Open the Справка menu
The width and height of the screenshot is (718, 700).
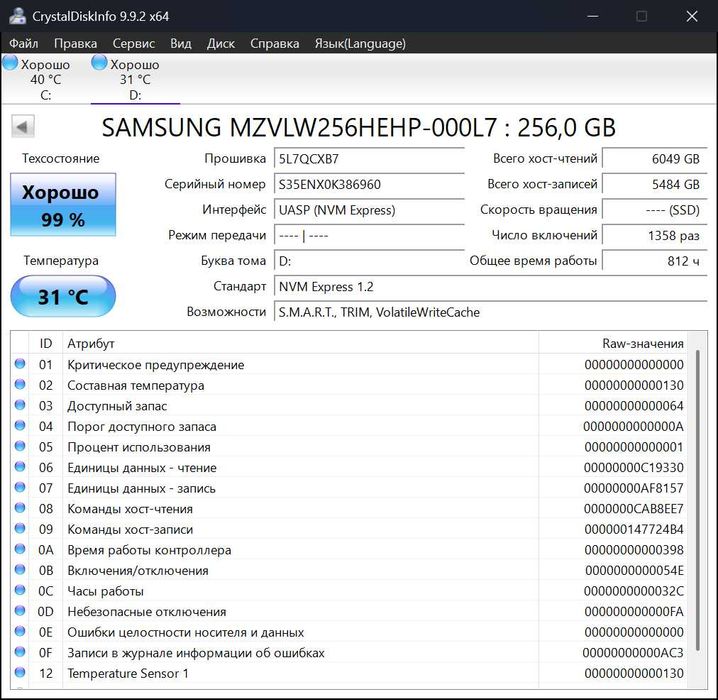(275, 43)
